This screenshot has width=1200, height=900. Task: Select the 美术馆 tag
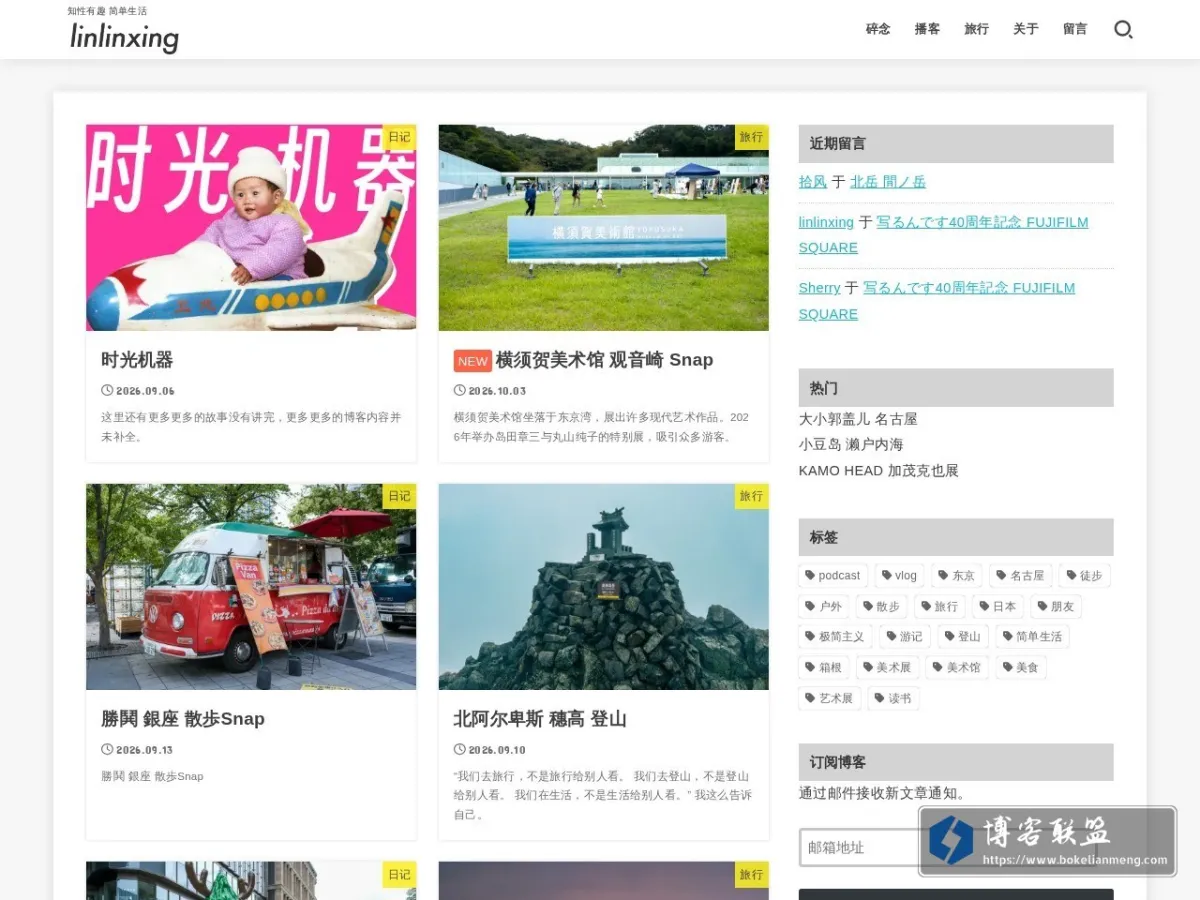click(x=957, y=668)
